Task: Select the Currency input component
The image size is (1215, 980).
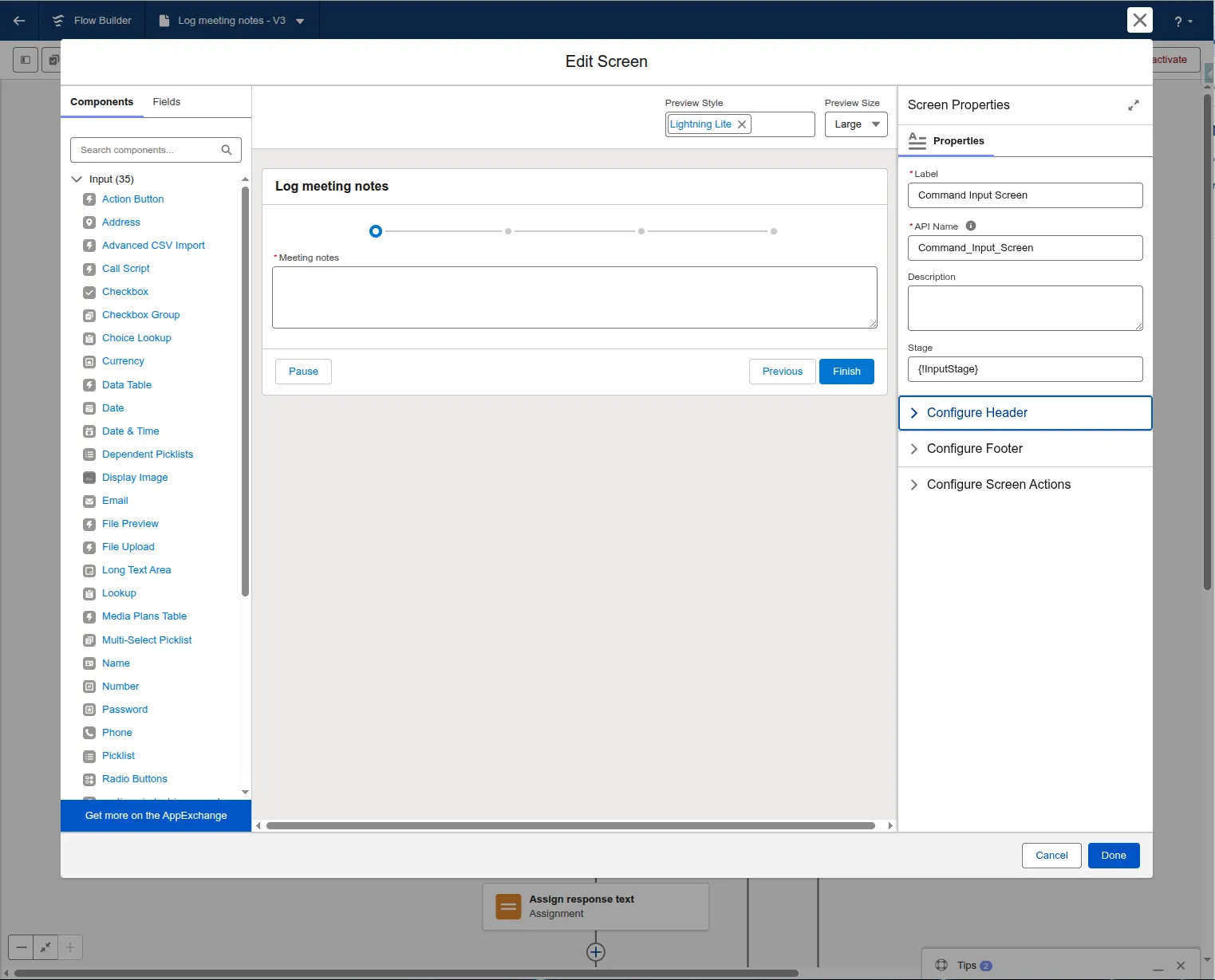Action: click(123, 360)
